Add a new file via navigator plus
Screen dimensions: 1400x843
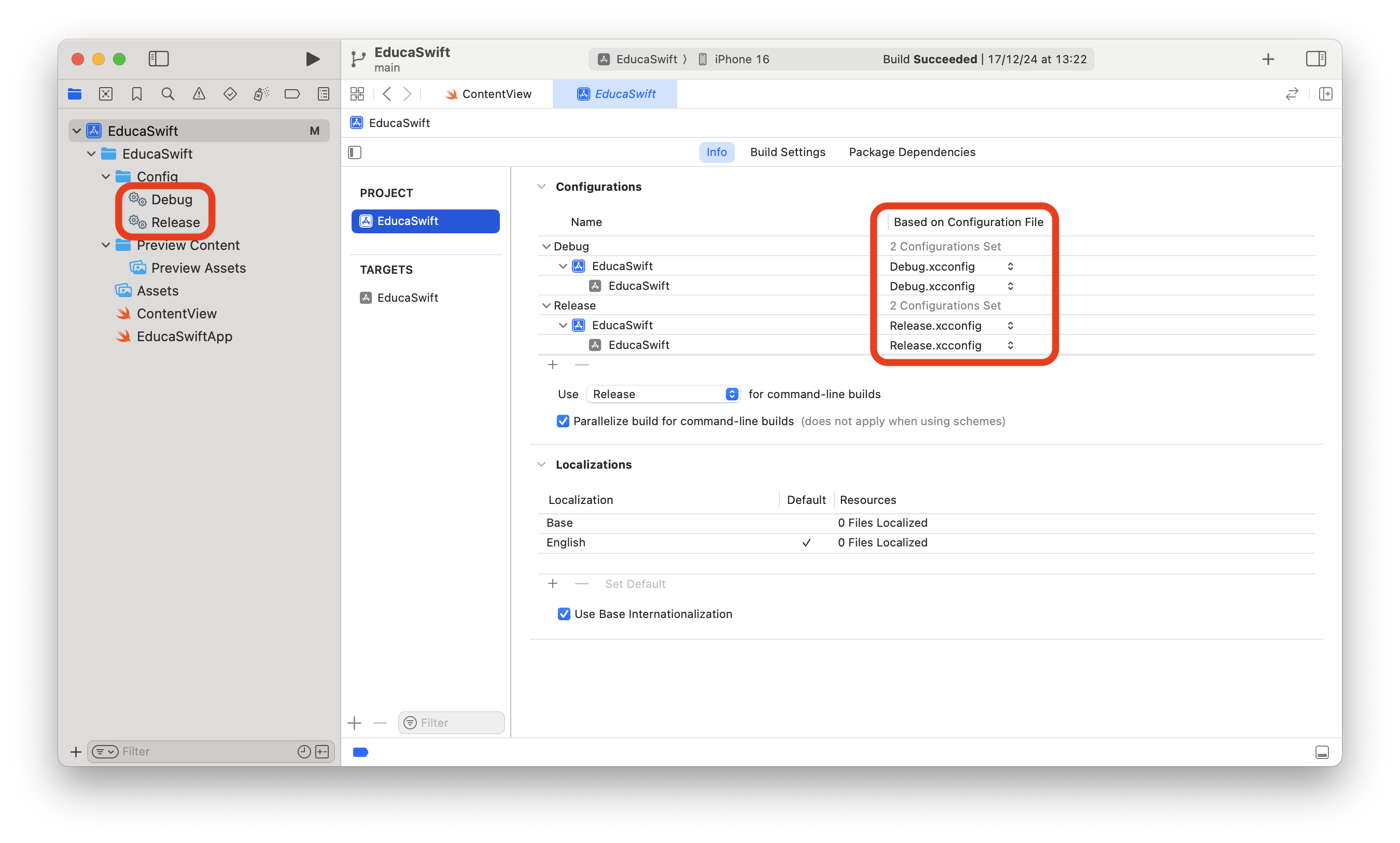[76, 752]
